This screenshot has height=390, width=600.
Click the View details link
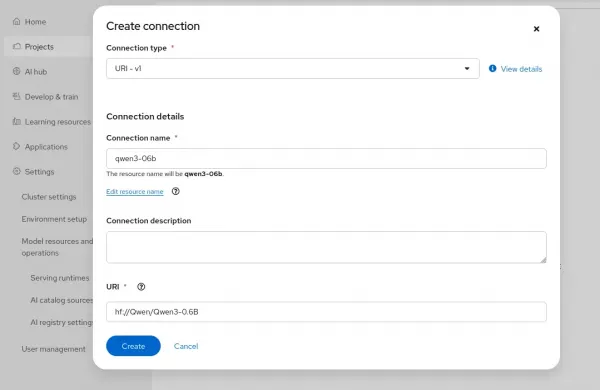(x=521, y=69)
